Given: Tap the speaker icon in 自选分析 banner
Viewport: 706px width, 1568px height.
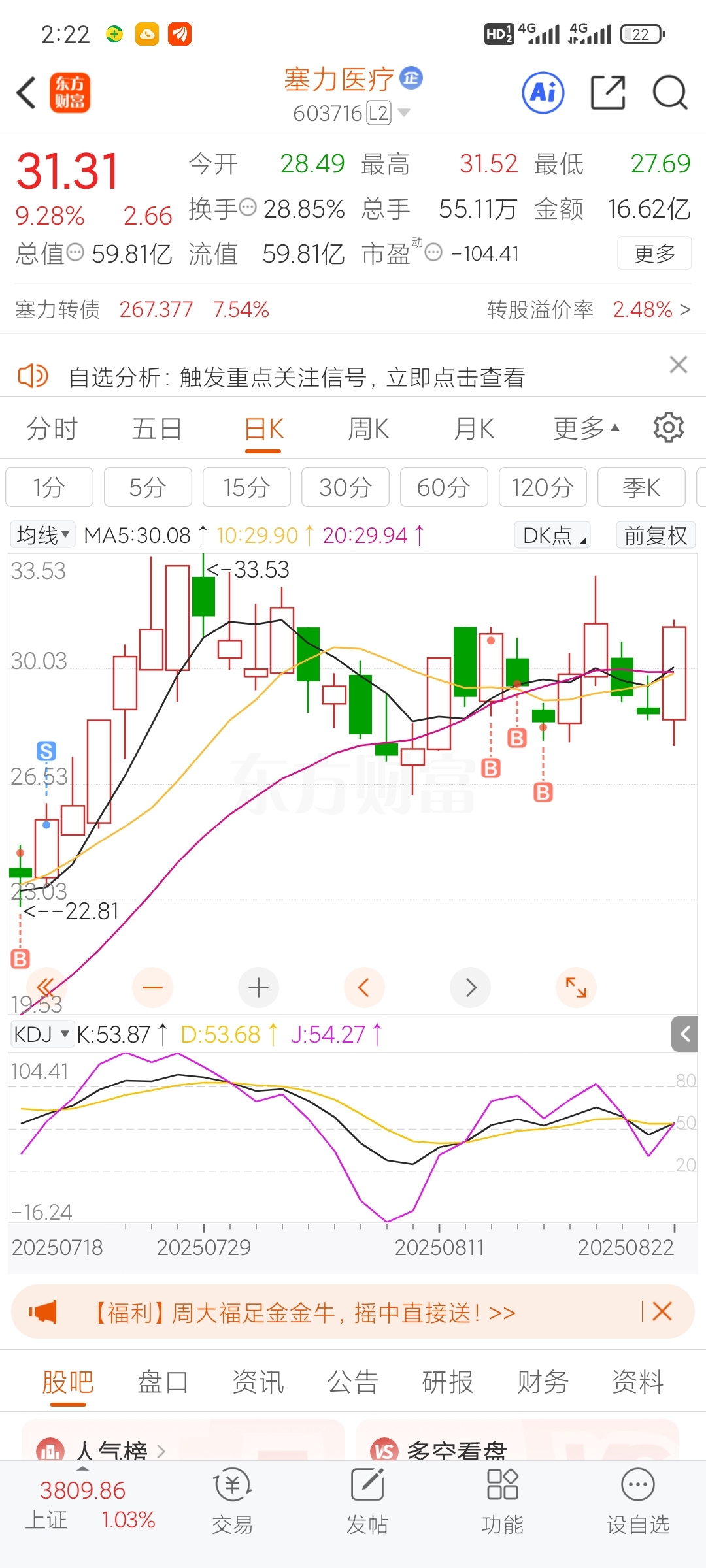Looking at the screenshot, I should 33,376.
